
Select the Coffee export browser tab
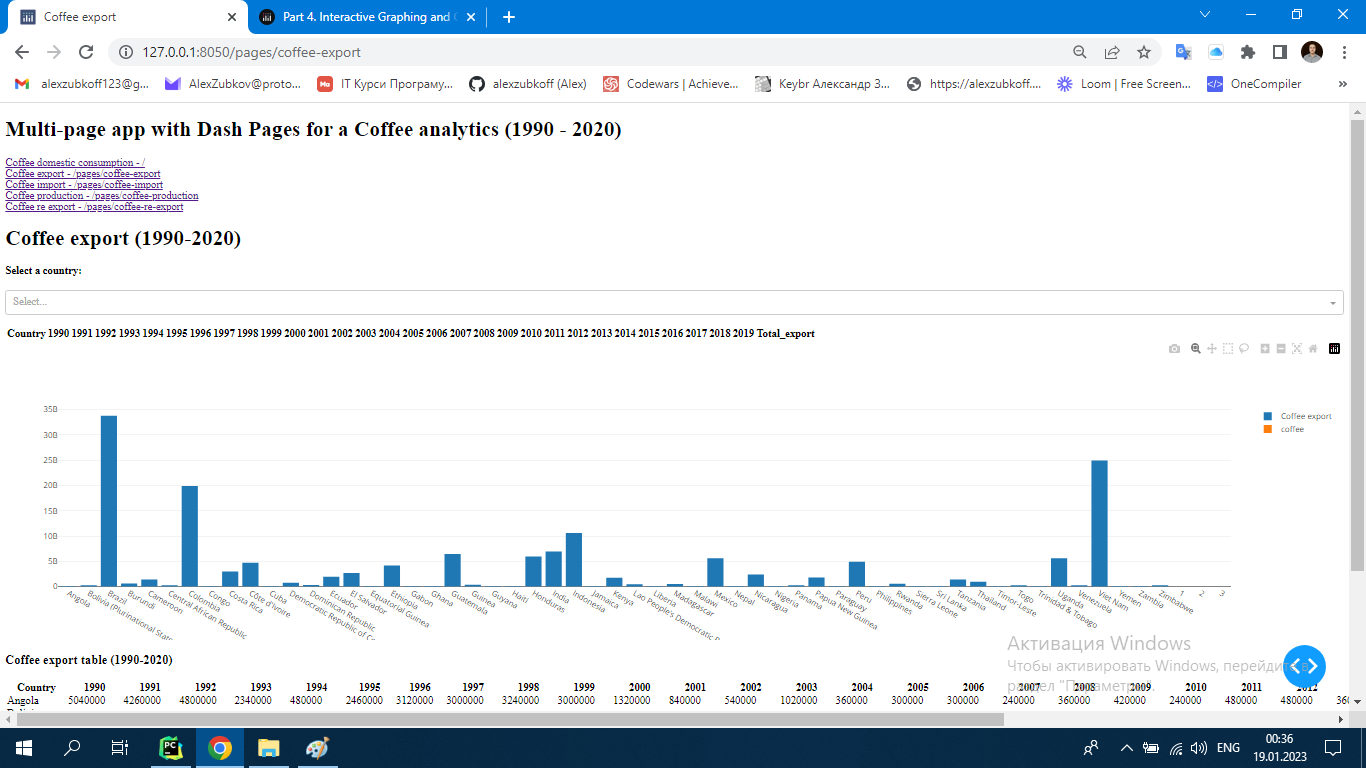point(129,17)
